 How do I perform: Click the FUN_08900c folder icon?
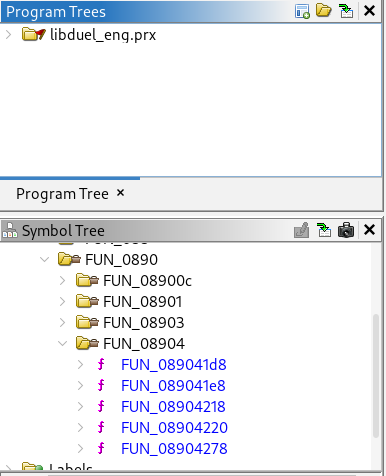click(87, 280)
